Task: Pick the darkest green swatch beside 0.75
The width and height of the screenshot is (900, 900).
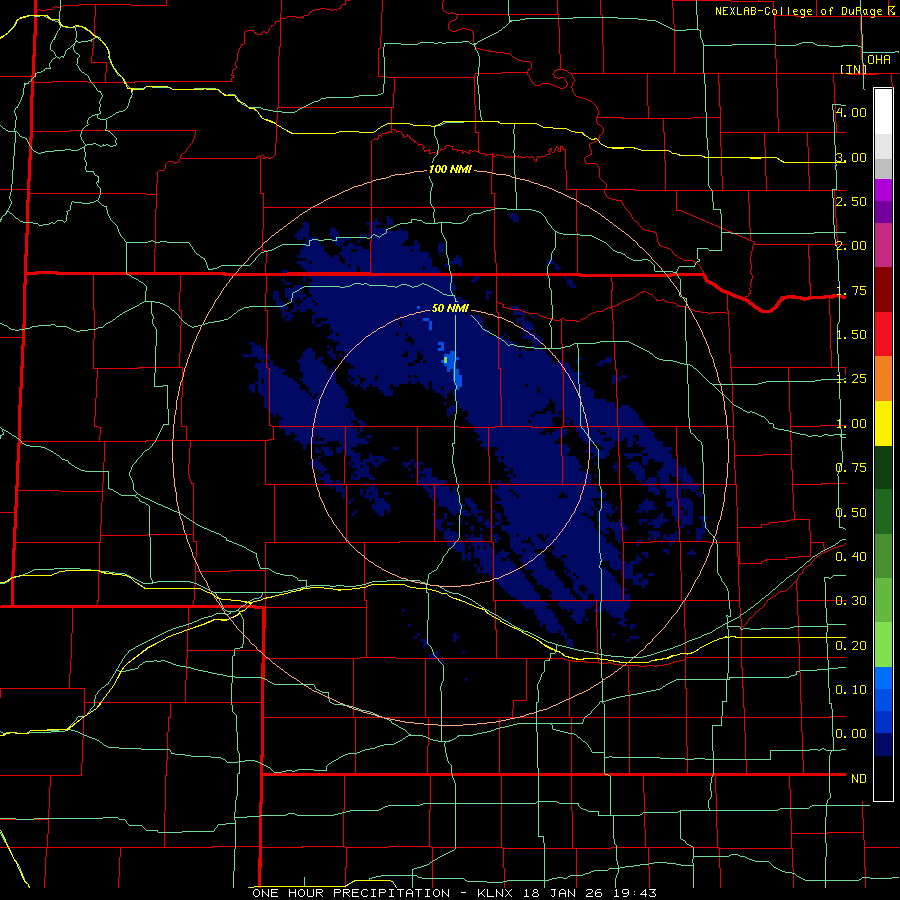Action: point(883,467)
